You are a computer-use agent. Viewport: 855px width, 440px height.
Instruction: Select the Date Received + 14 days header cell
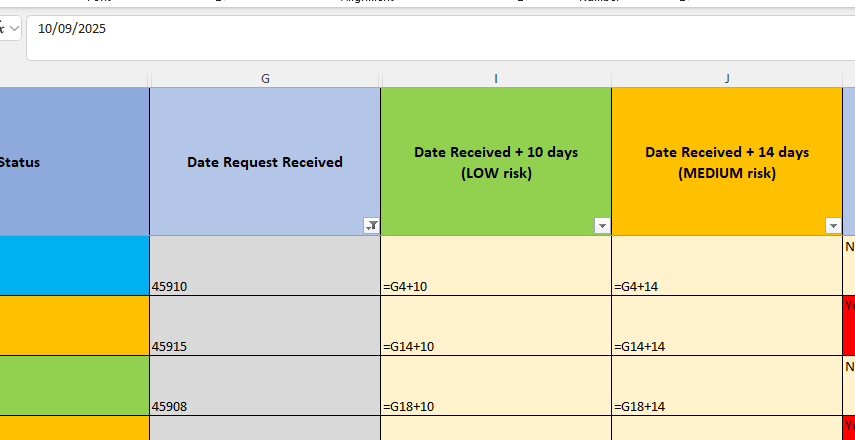pos(727,162)
